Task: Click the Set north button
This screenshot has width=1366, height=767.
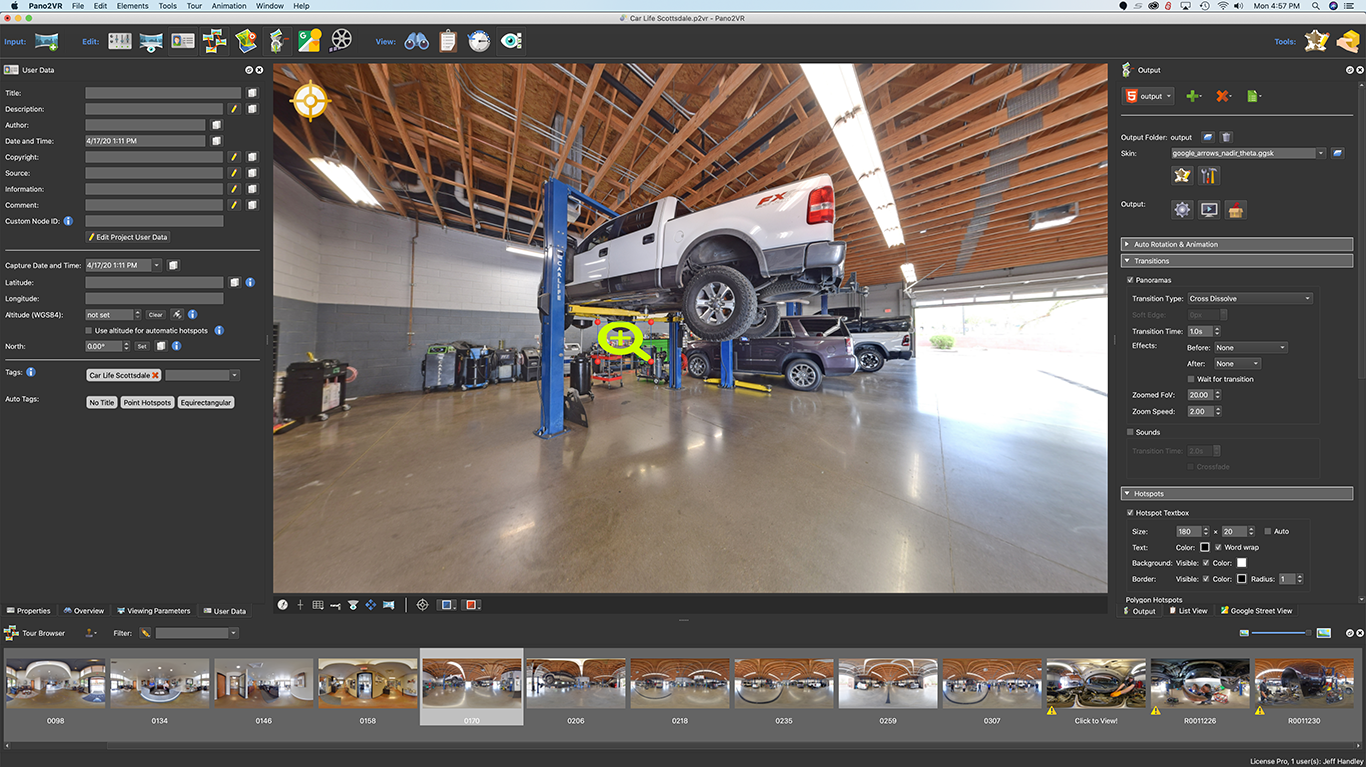Action: [x=141, y=346]
